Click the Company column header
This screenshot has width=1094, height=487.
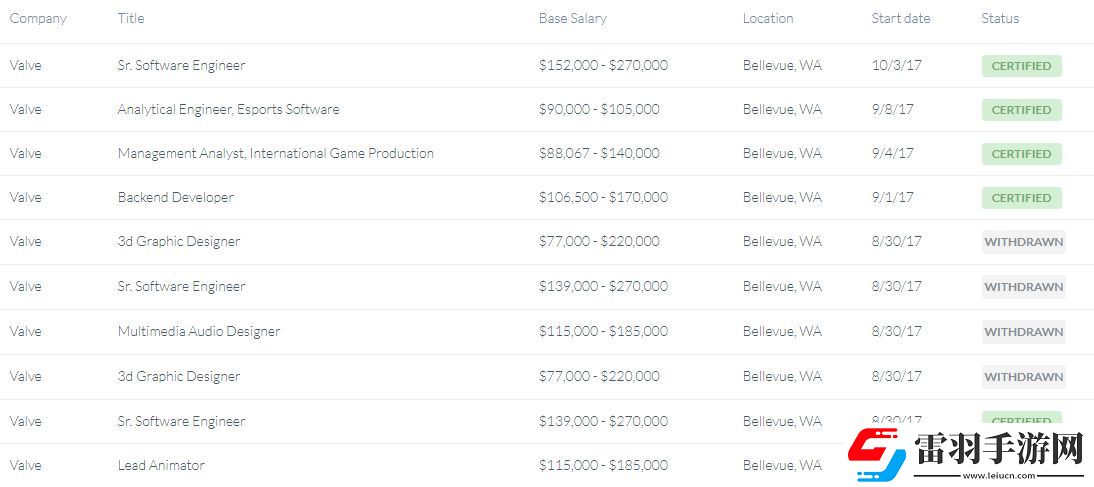[x=38, y=18]
